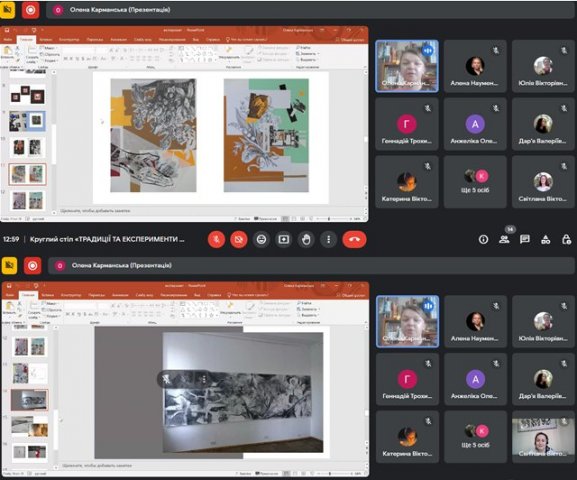Select the red-outlined mural slide thumbnail
This screenshot has height=480, width=577.
[x=29, y=400]
